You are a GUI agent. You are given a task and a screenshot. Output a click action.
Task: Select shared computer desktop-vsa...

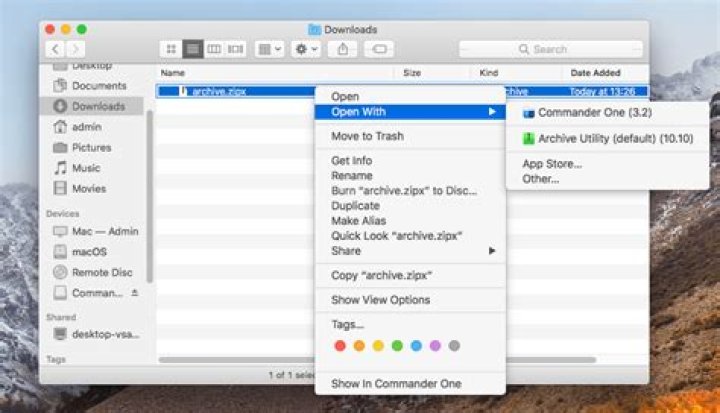(x=97, y=334)
